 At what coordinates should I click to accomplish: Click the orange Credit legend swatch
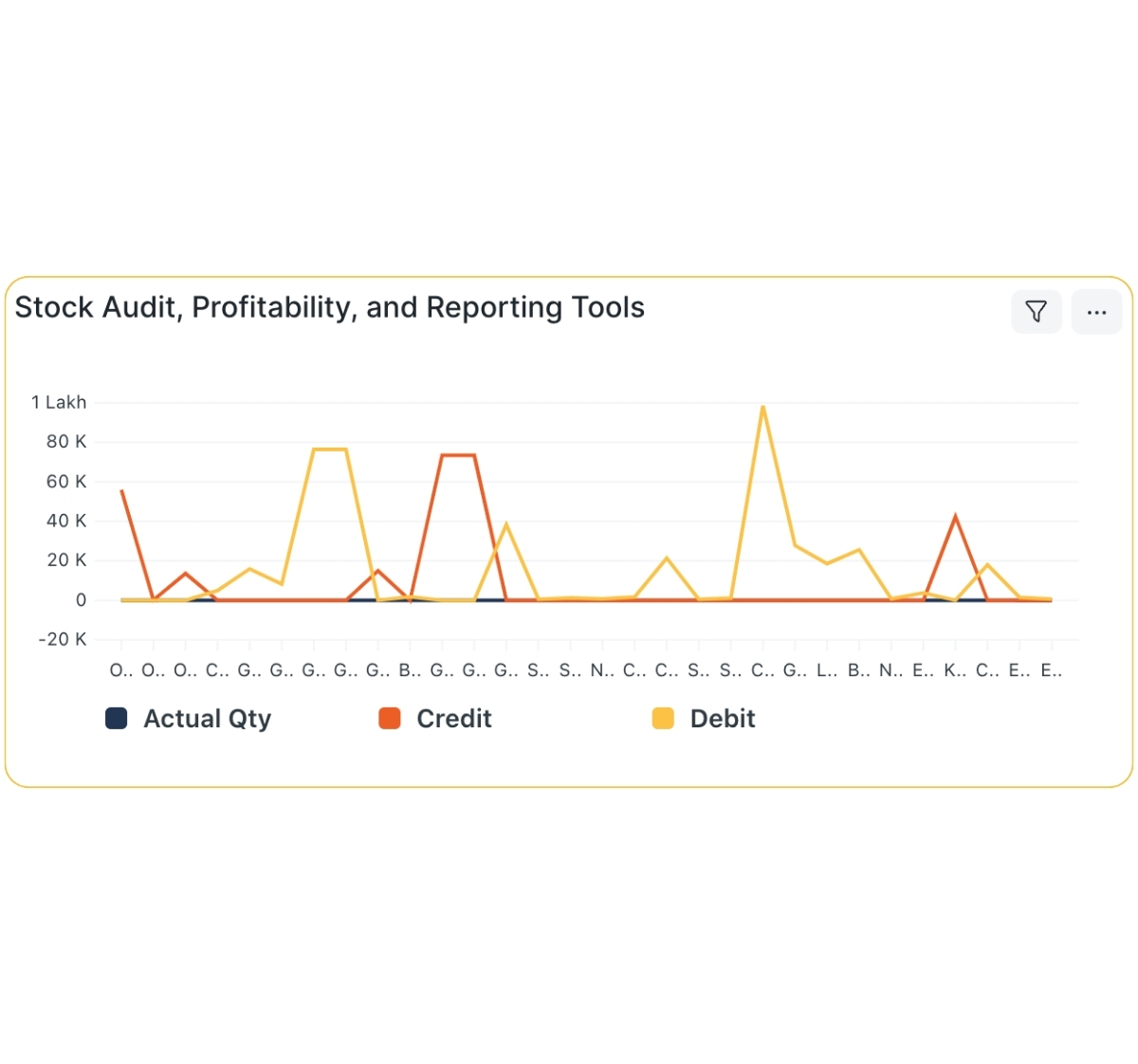[x=390, y=719]
